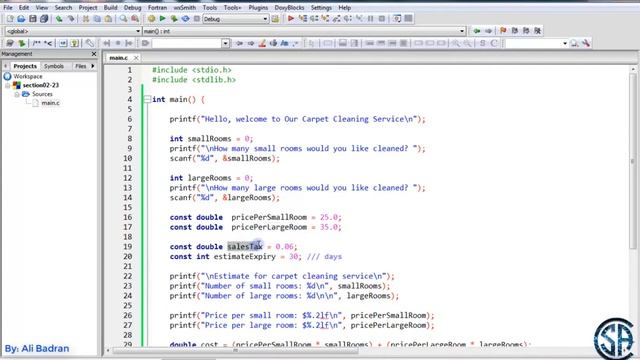Viewport: 640px width, 360px height.
Task: Open the Build menu
Action: click(x=110, y=7)
